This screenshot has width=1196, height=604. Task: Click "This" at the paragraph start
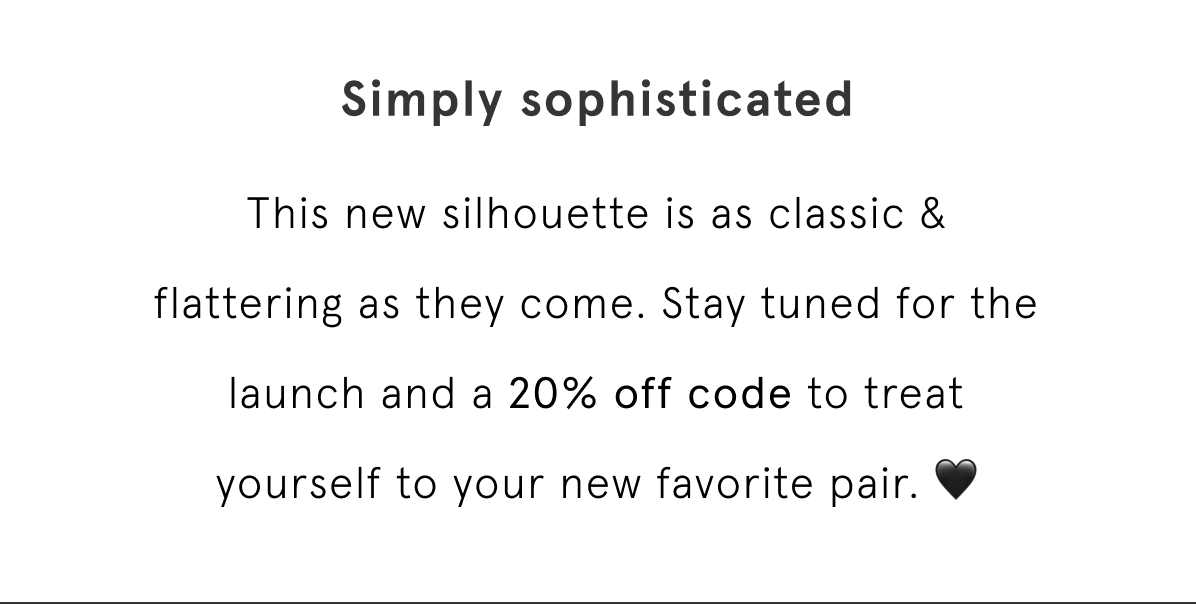290,214
